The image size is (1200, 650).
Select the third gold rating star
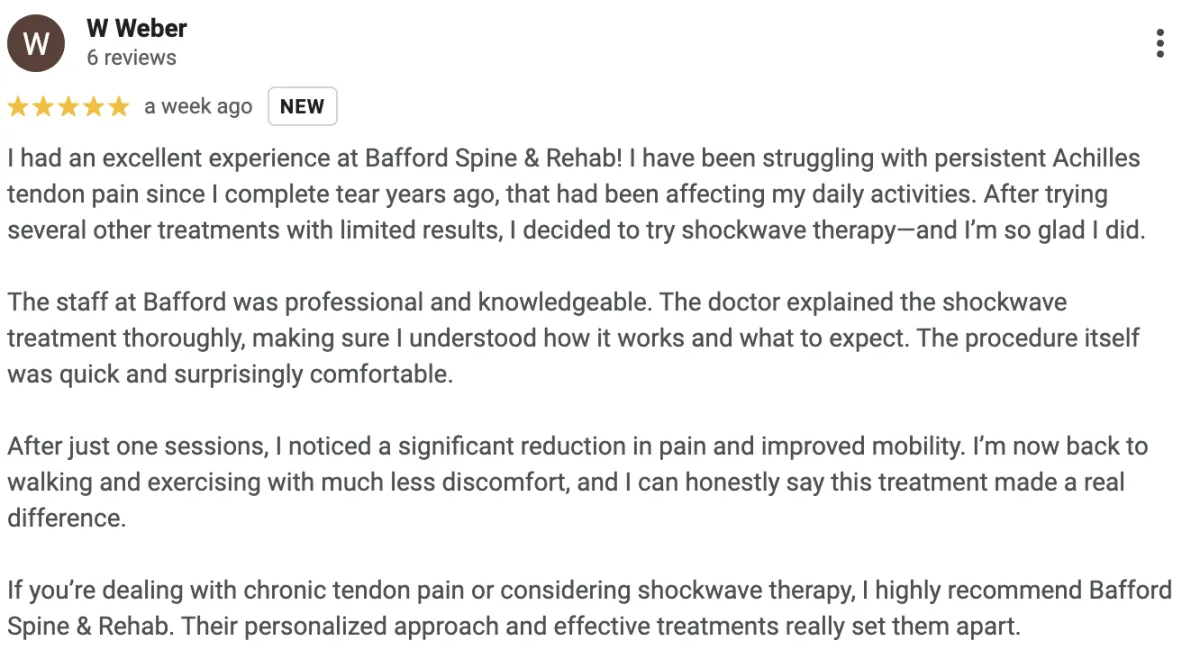(68, 106)
